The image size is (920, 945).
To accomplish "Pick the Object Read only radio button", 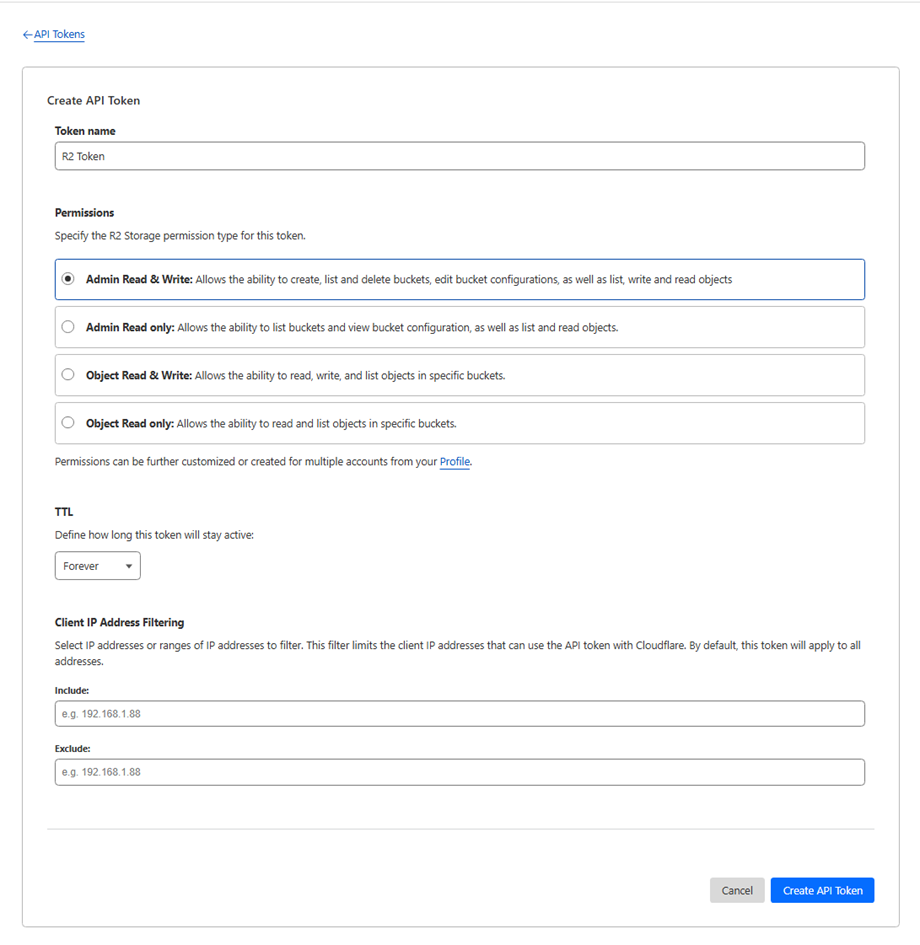I will [68, 423].
